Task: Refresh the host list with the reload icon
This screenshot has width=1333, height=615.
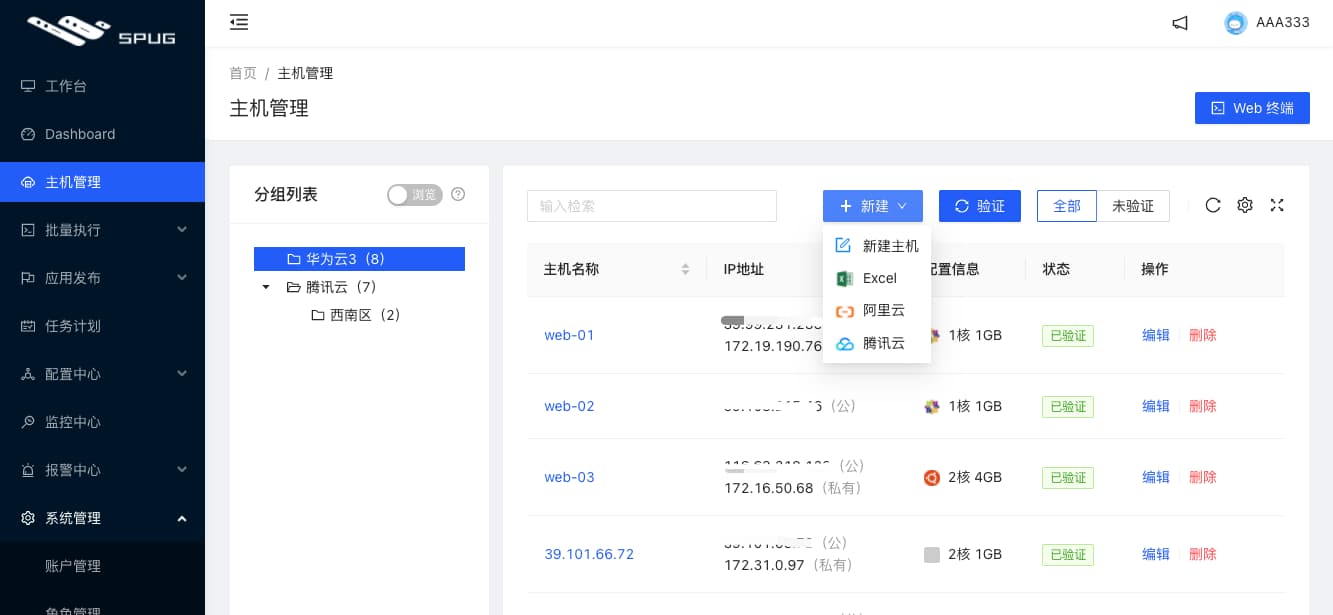Action: (1213, 205)
